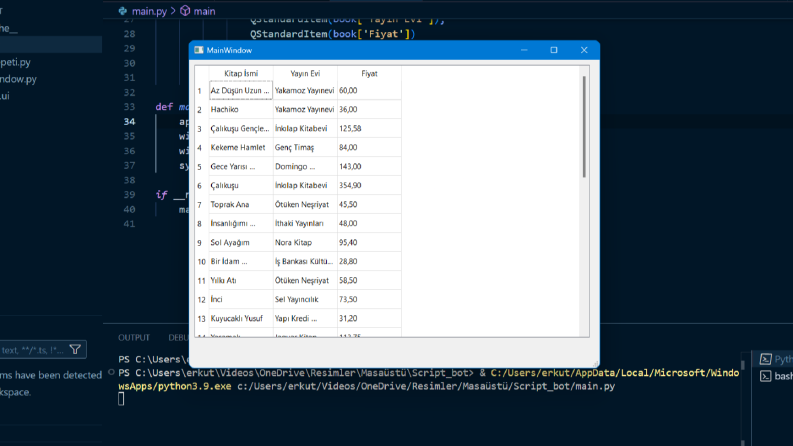Viewport: 793px width, 446px height.
Task: Click main in the breadcrumb path
Action: (204, 11)
